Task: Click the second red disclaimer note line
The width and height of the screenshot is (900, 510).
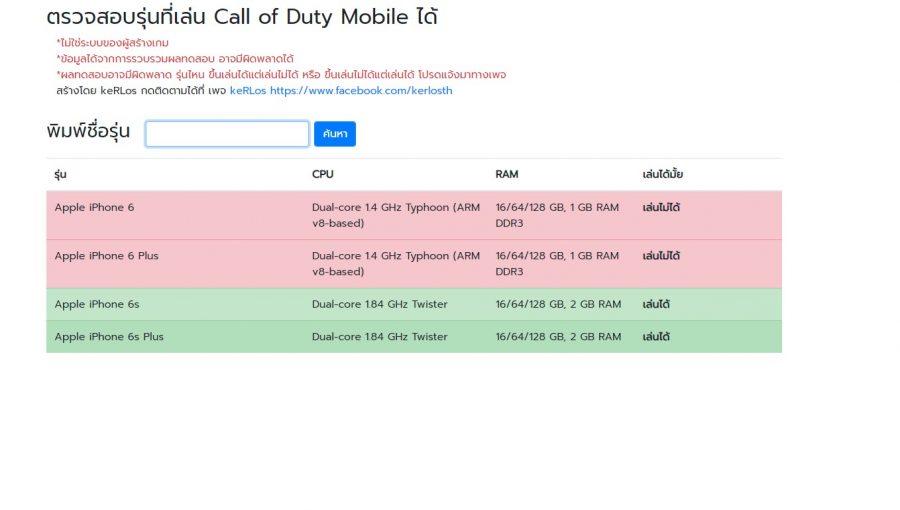Action: click(175, 59)
